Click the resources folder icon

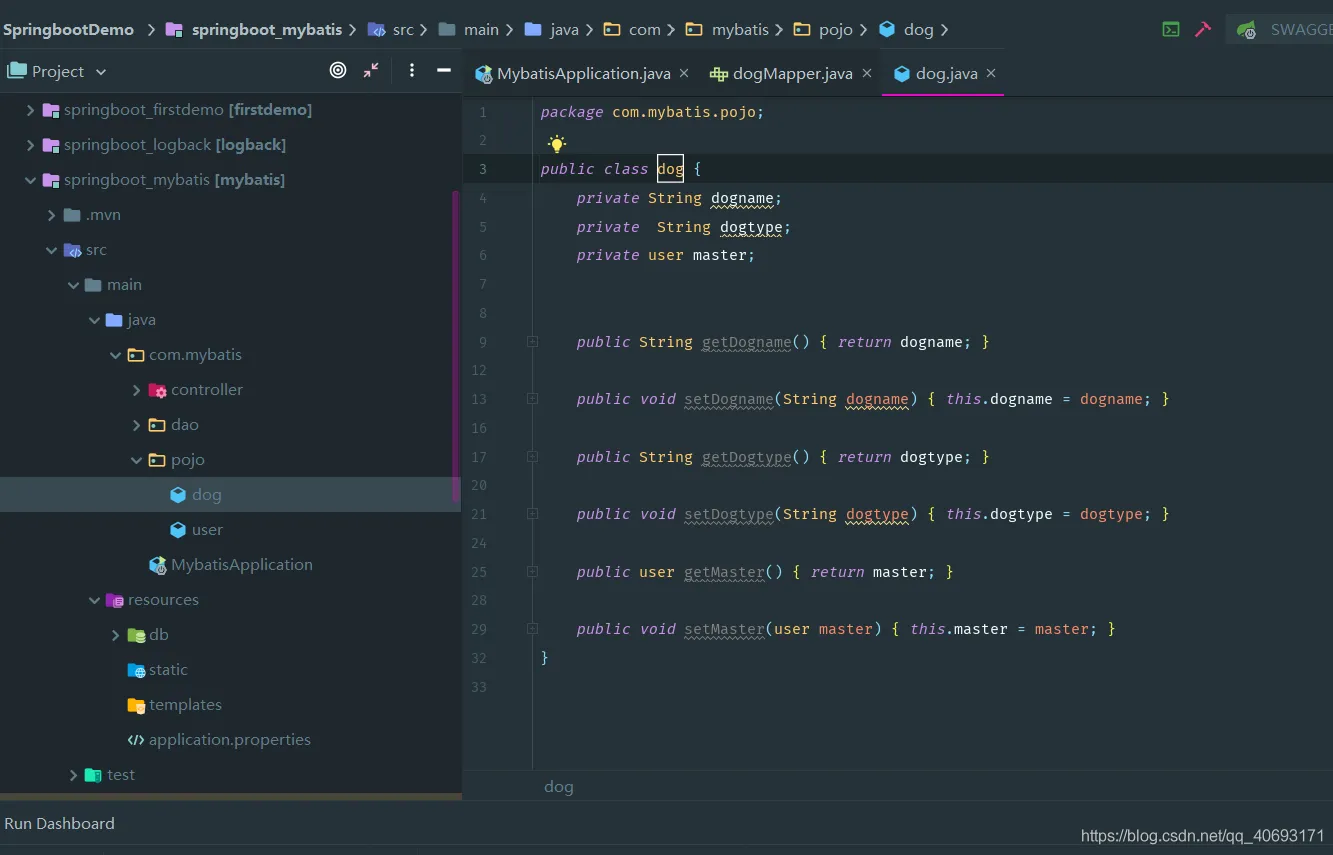coord(115,600)
